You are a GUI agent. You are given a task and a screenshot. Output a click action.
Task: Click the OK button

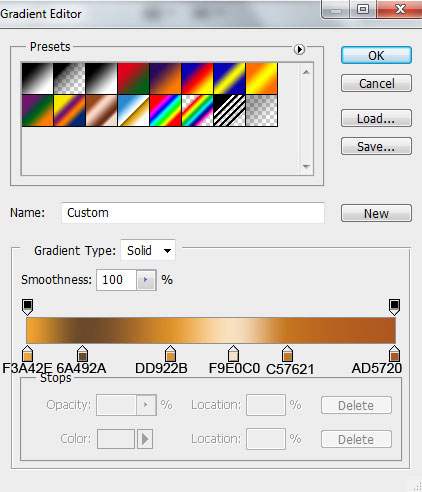pyautogui.click(x=376, y=55)
